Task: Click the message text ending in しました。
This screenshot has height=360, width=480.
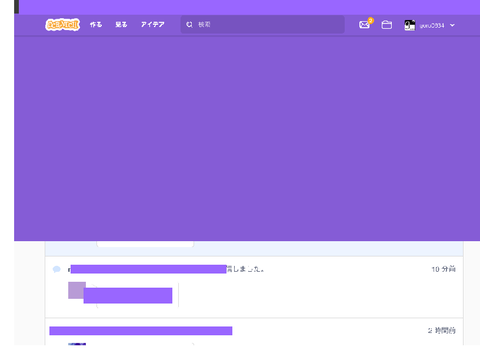Action: [246, 269]
